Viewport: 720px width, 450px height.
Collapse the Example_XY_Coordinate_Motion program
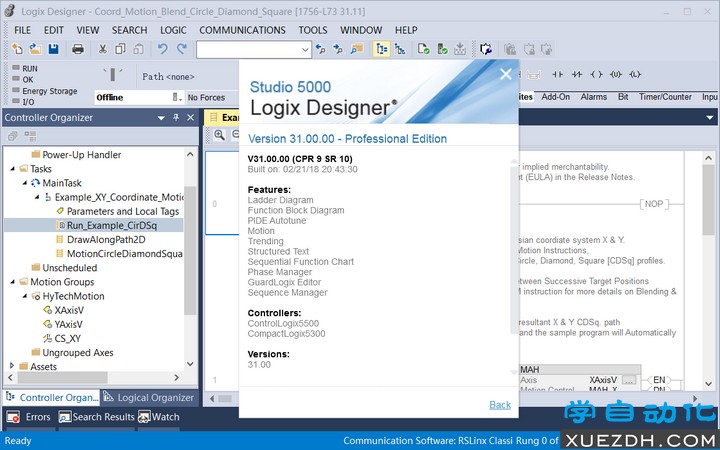pyautogui.click(x=37, y=197)
